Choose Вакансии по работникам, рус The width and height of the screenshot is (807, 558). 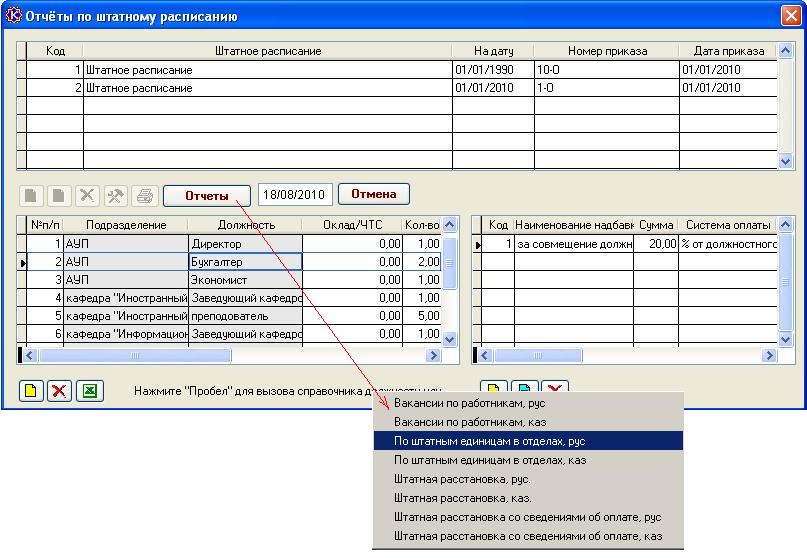[x=528, y=403]
